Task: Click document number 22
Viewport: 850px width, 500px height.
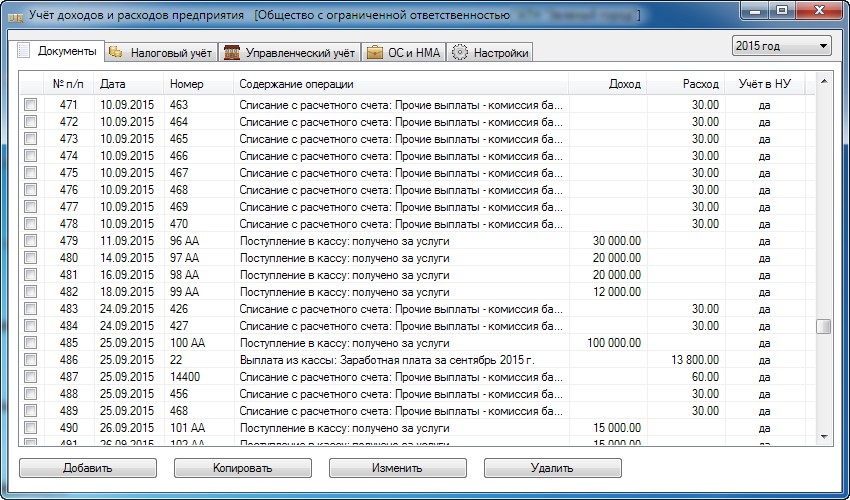Action: [176, 360]
